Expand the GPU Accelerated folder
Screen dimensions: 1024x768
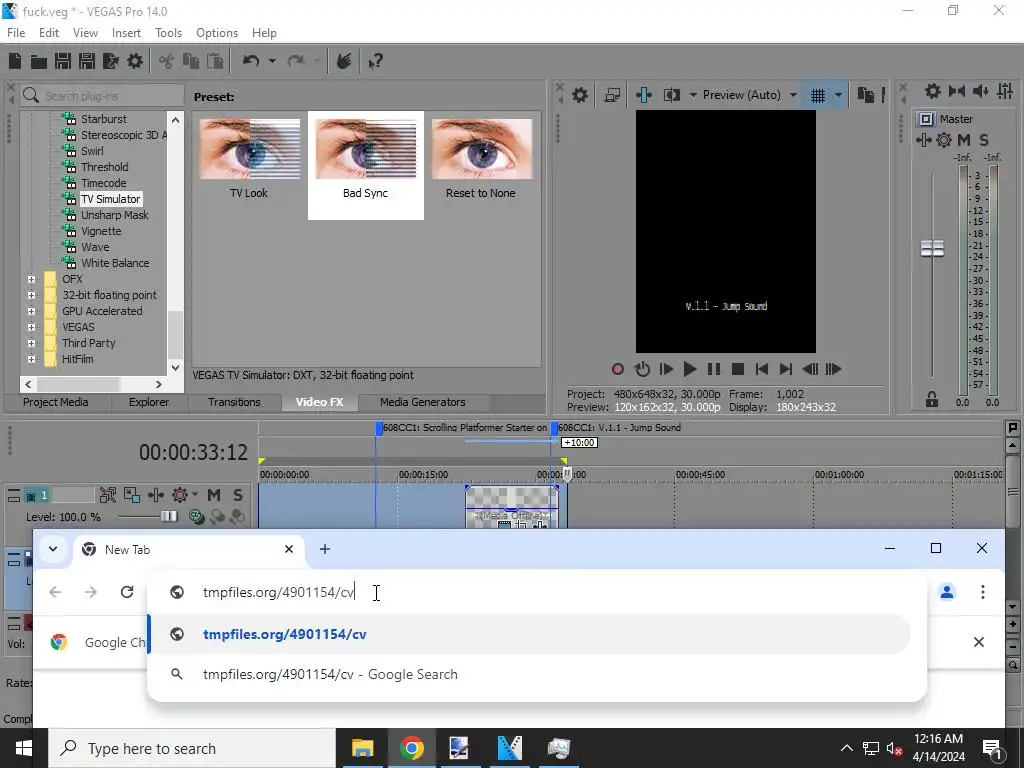coord(31,312)
